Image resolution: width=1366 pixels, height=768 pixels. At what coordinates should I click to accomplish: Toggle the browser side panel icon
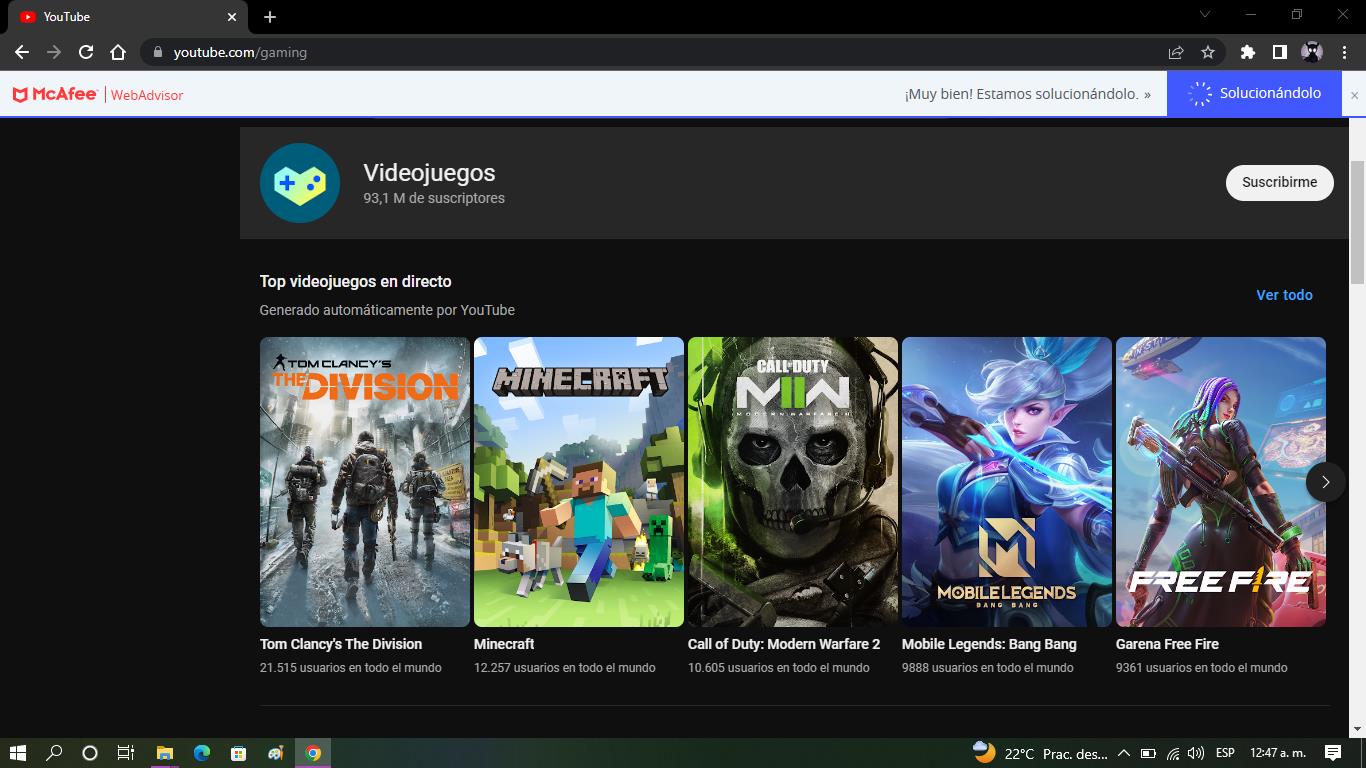1279,52
